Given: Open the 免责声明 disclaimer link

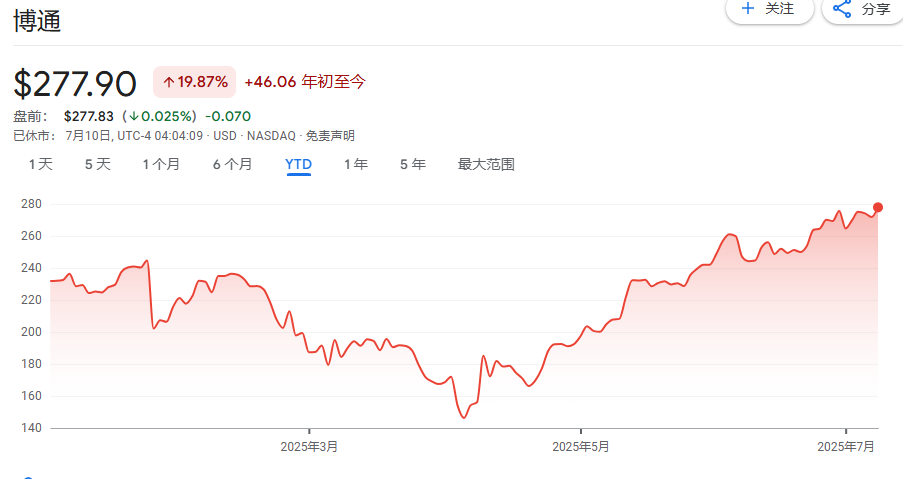Looking at the screenshot, I should (330, 136).
